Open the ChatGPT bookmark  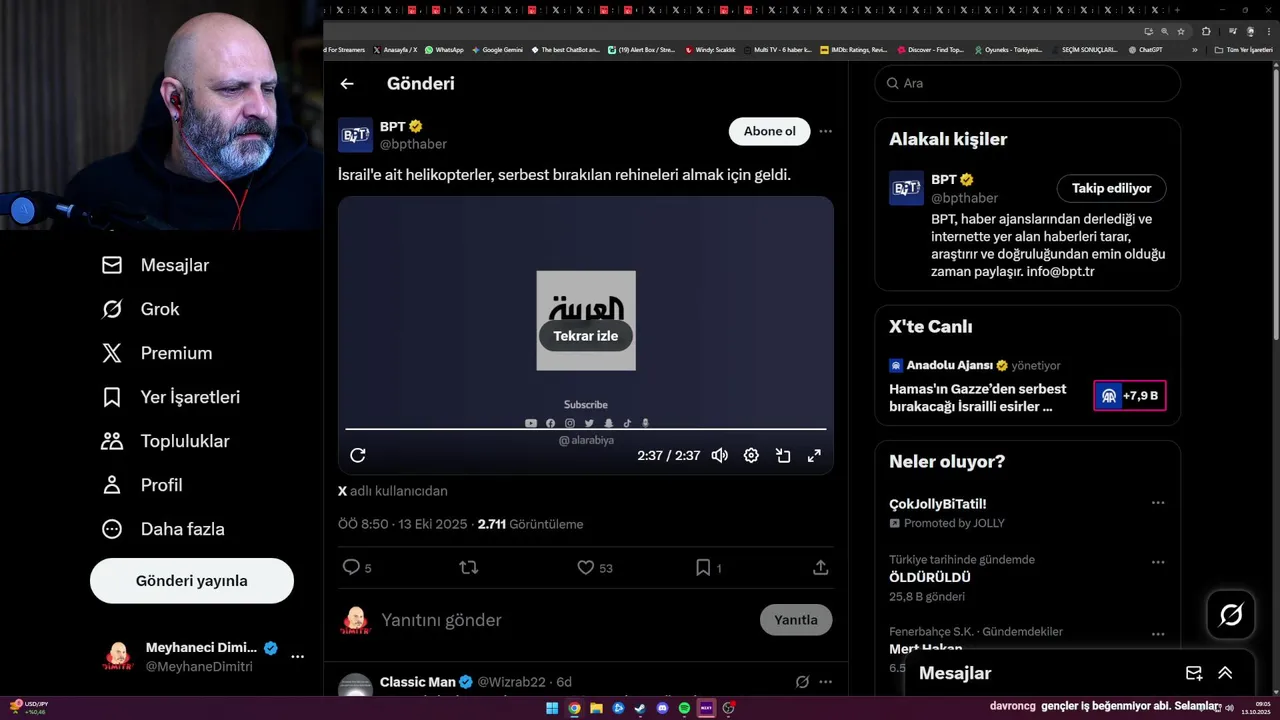click(1145, 49)
